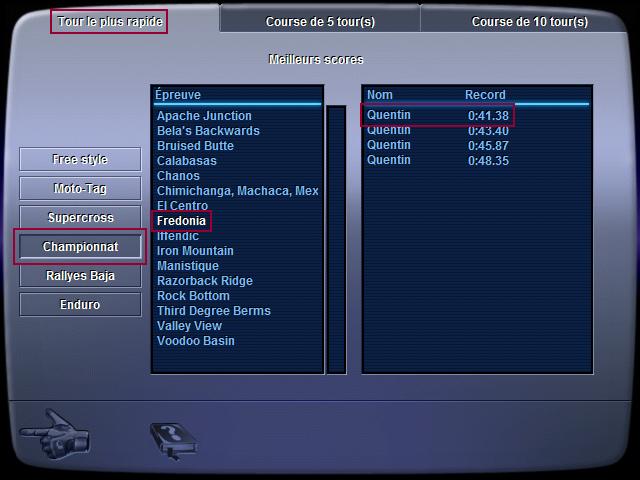Choose the Free style mode button

80,160
